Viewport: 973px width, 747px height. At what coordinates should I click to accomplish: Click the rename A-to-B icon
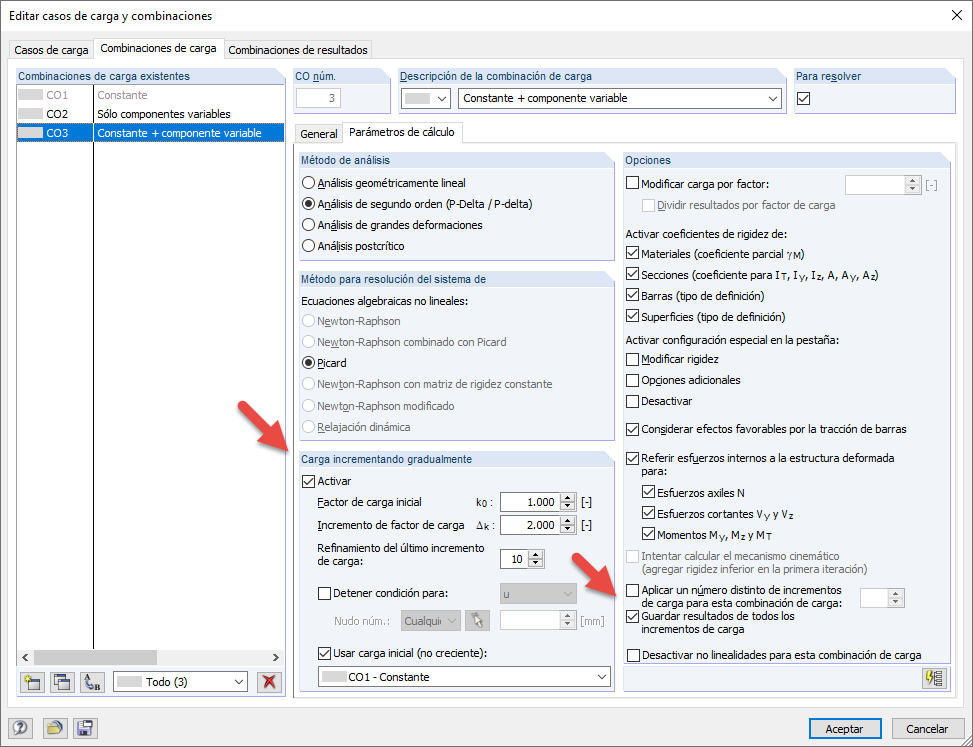[90, 682]
